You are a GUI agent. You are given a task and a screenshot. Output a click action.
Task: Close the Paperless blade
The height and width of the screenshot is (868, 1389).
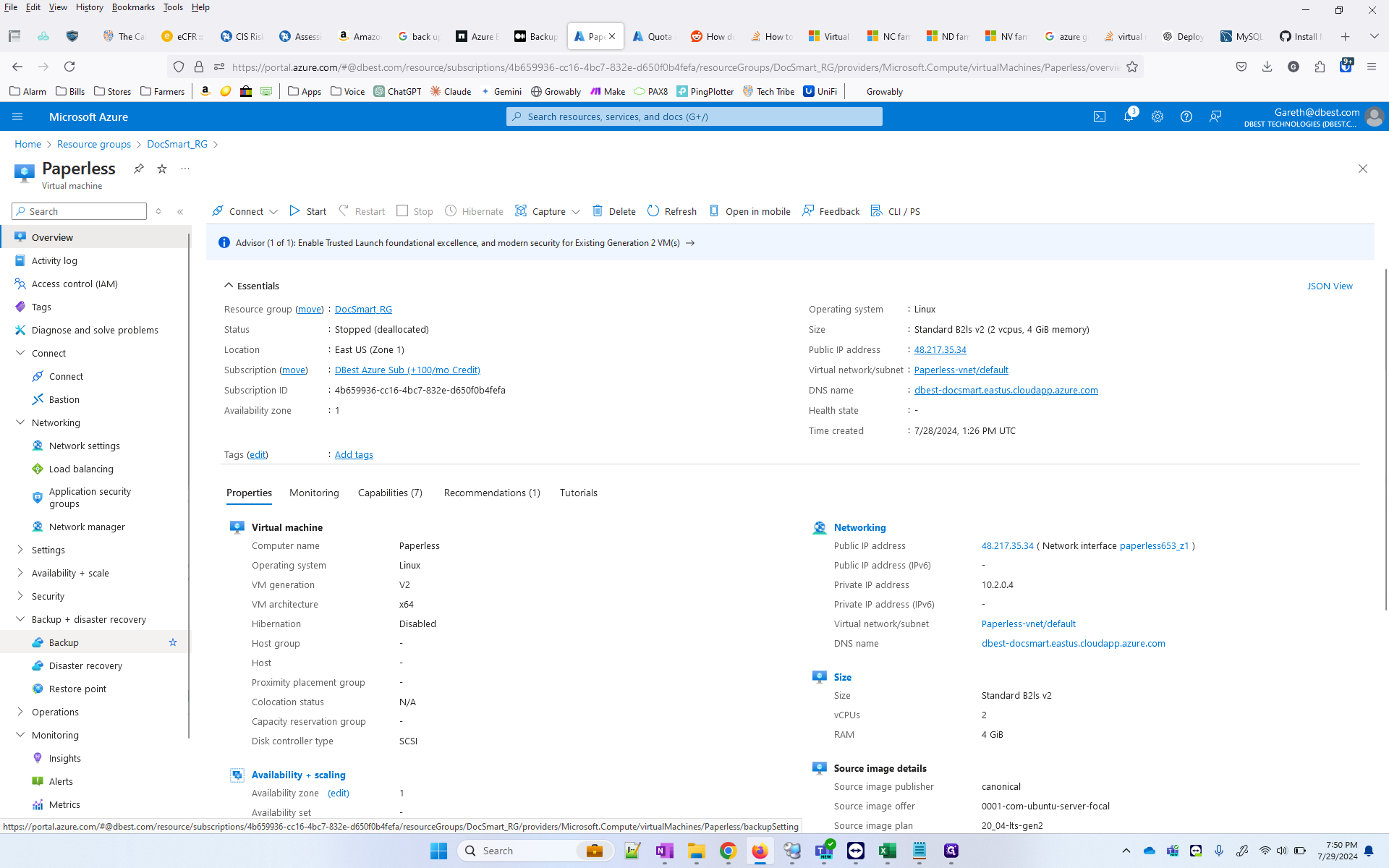[x=1363, y=169]
